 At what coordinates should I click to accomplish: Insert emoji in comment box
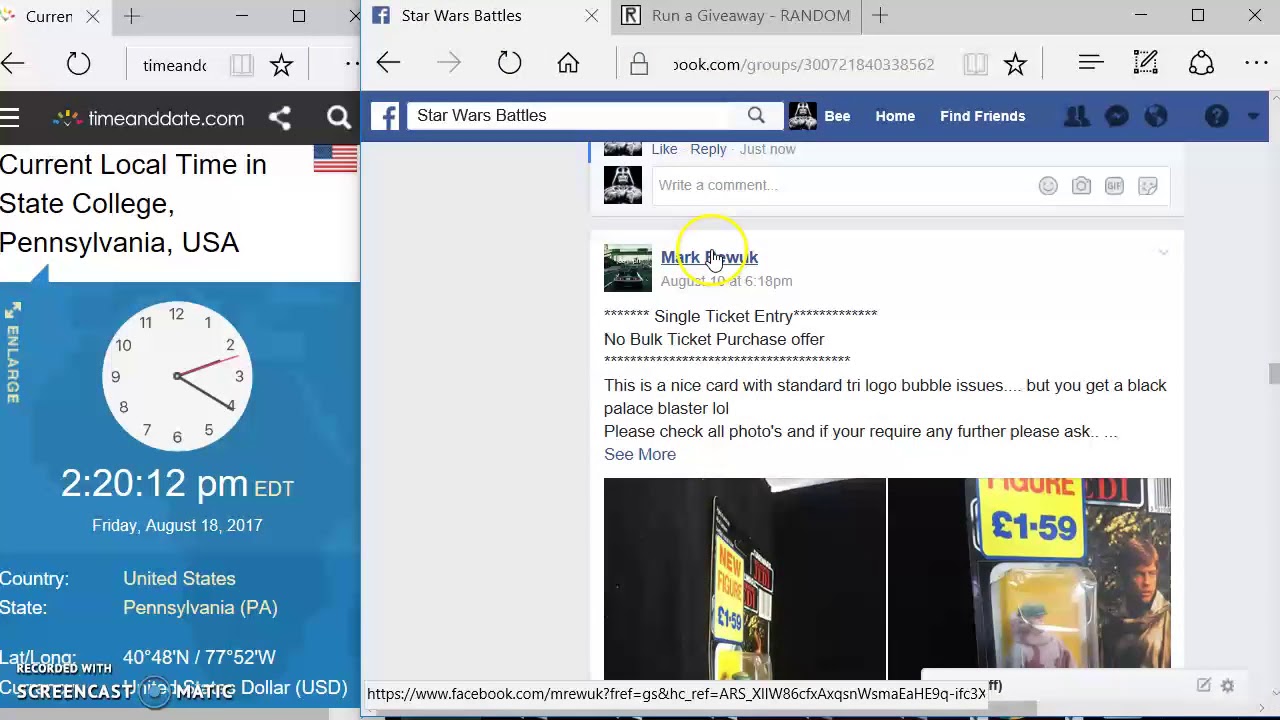(x=1048, y=186)
